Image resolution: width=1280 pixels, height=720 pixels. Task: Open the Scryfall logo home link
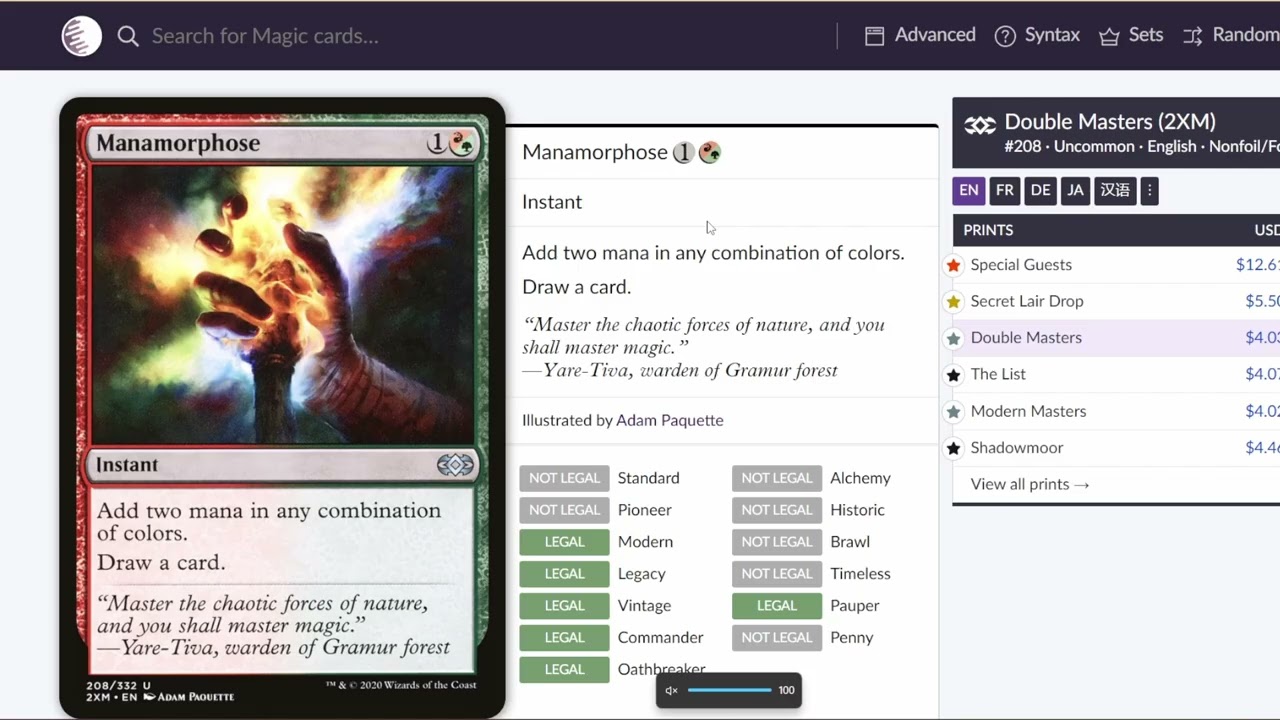coord(82,36)
